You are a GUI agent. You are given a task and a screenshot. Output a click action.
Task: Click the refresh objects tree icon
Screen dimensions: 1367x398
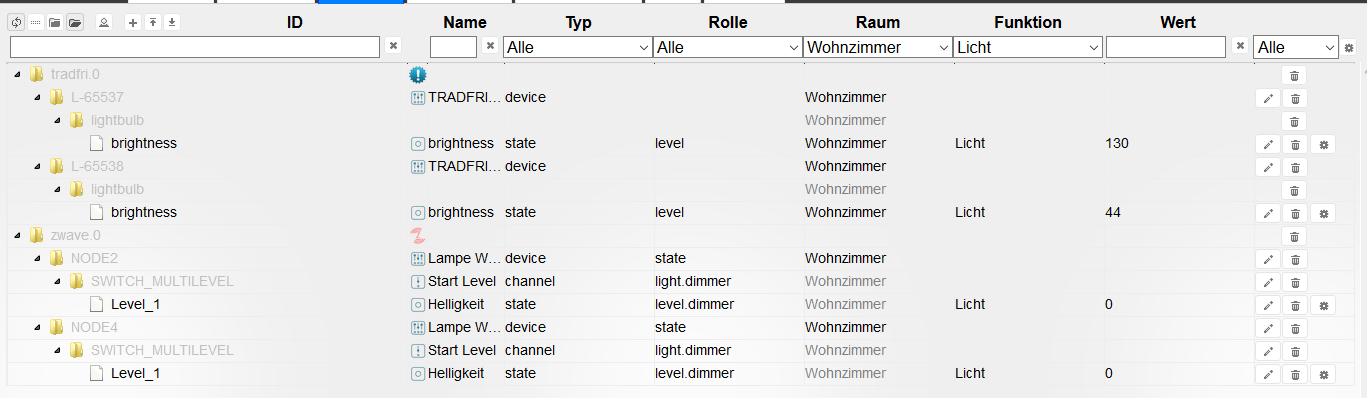17,22
